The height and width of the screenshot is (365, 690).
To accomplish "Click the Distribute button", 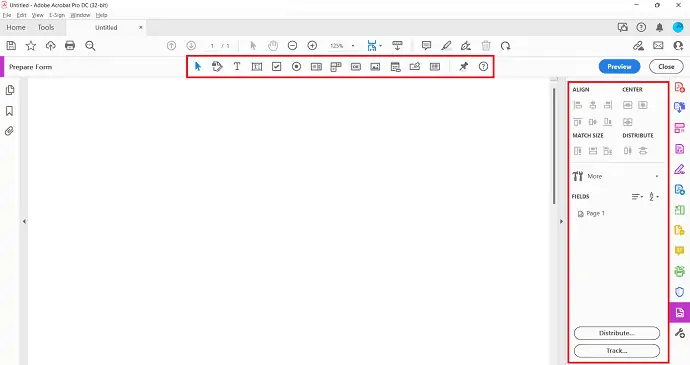I will click(x=617, y=333).
